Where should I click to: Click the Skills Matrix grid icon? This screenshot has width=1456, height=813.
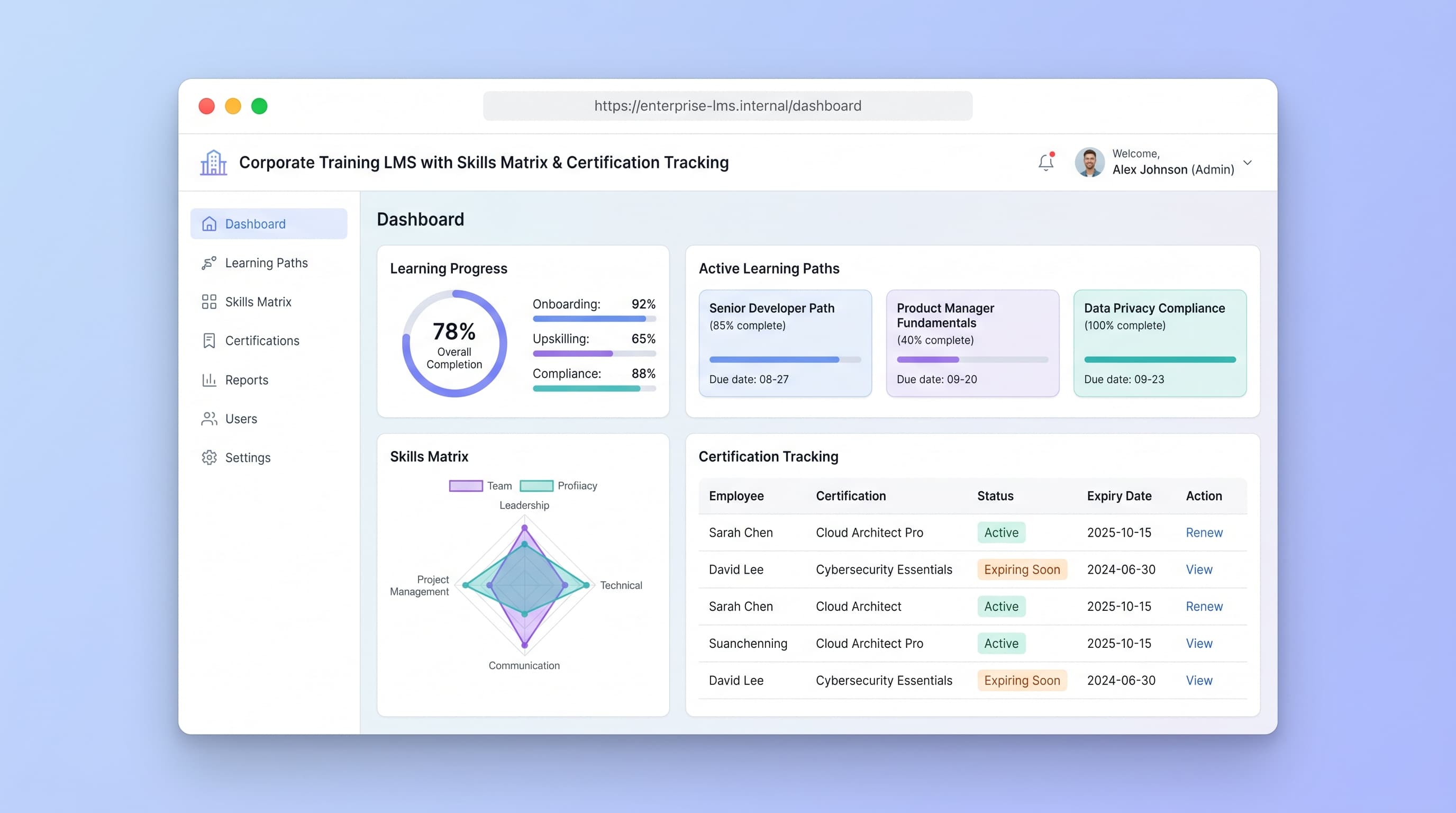pyautogui.click(x=209, y=302)
